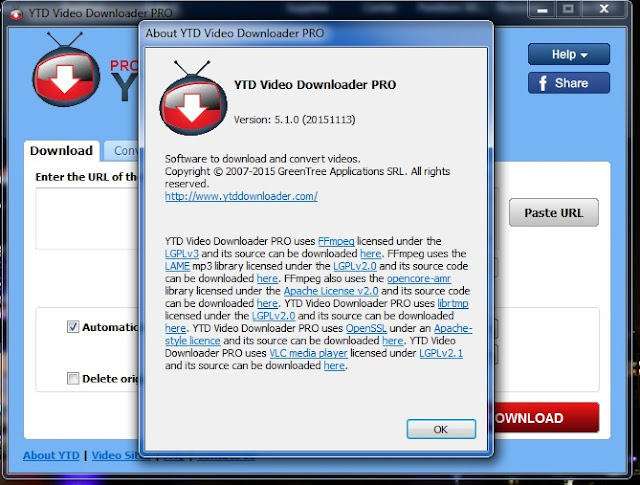Click the Paste URL button
Screen dimensions: 640x485
pos(553,213)
